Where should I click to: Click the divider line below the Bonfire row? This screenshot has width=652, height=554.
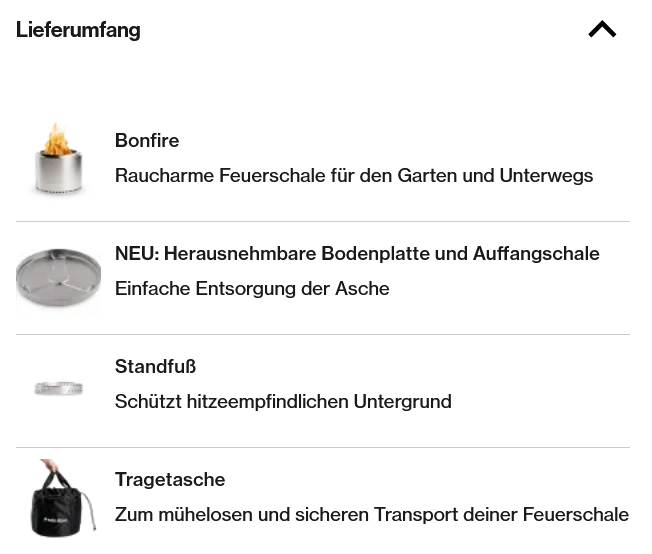(323, 221)
